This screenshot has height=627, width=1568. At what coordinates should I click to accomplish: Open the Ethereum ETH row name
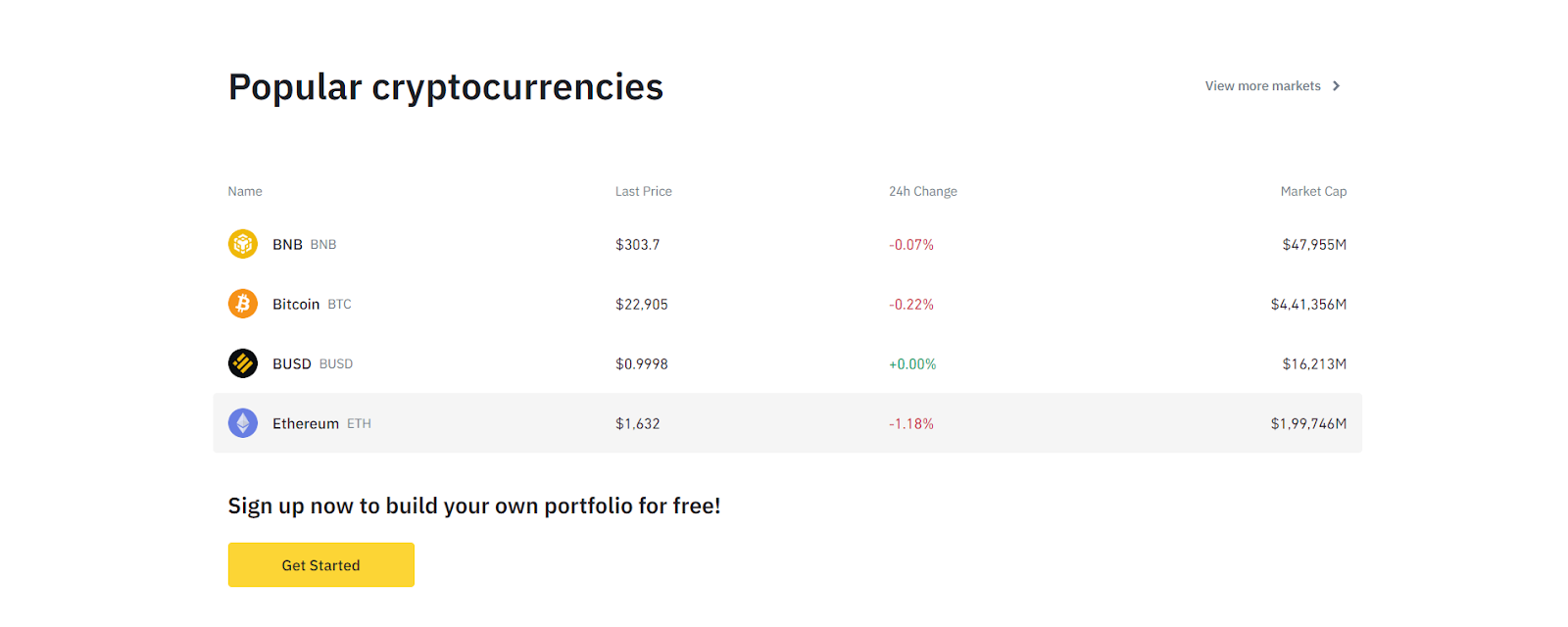point(321,424)
